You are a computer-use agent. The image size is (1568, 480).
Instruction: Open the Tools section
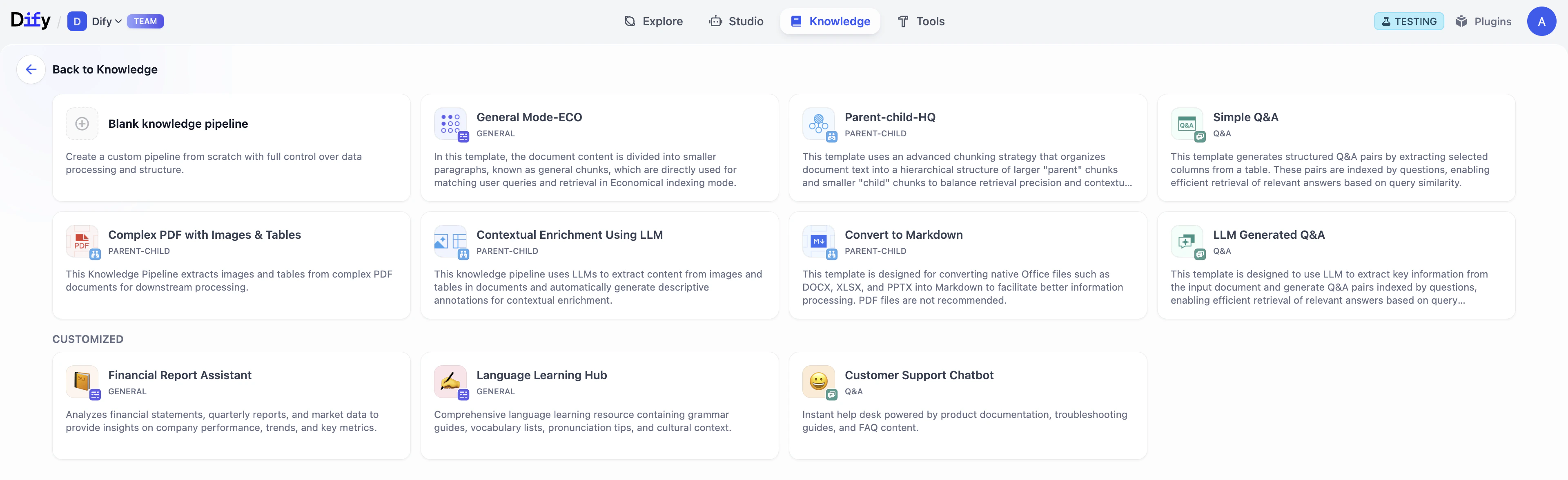(921, 21)
